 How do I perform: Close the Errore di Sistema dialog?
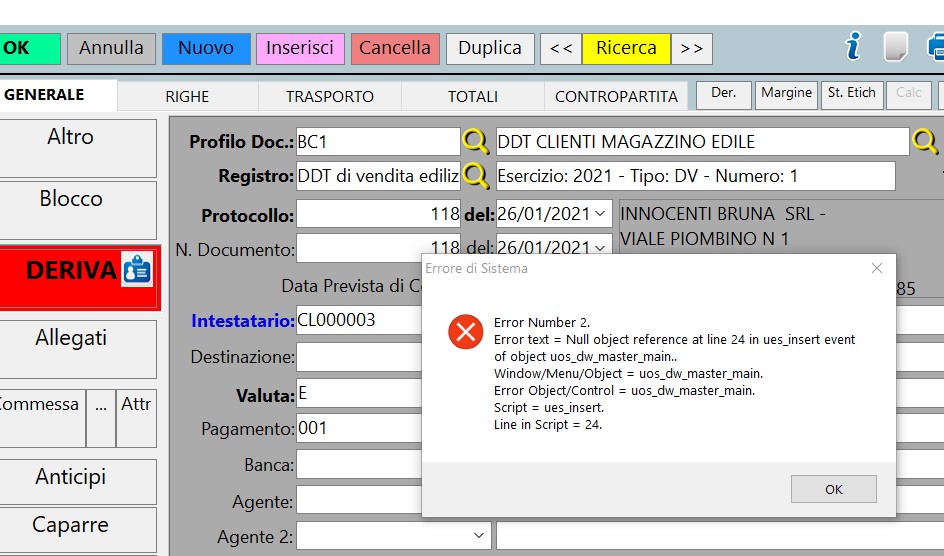pyautogui.click(x=876, y=268)
